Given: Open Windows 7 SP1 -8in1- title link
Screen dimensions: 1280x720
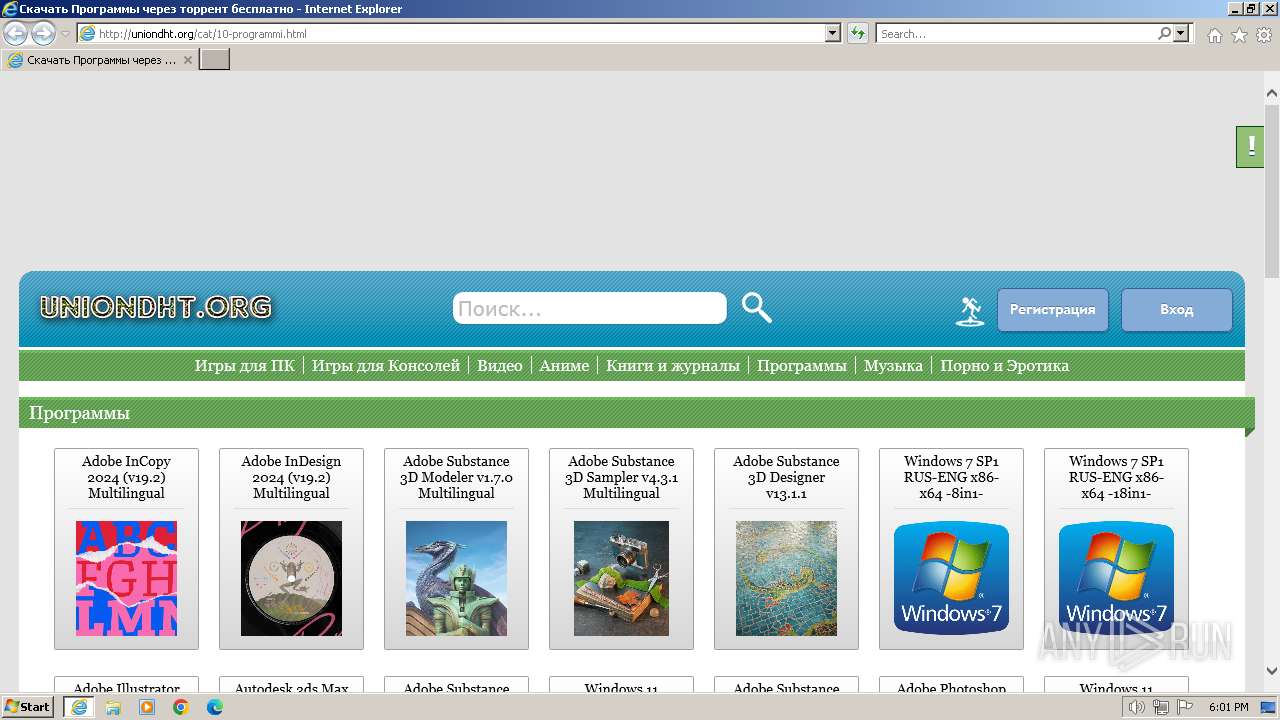Looking at the screenshot, I should [951, 477].
